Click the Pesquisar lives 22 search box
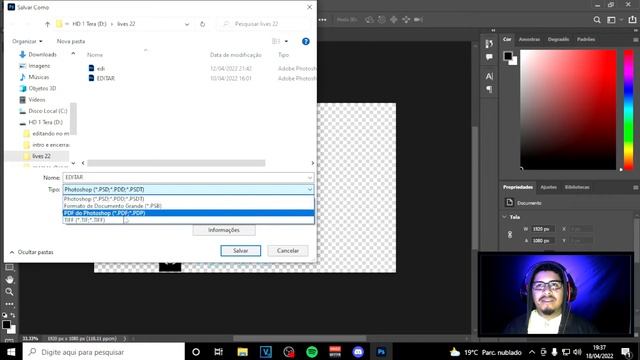 265,24
